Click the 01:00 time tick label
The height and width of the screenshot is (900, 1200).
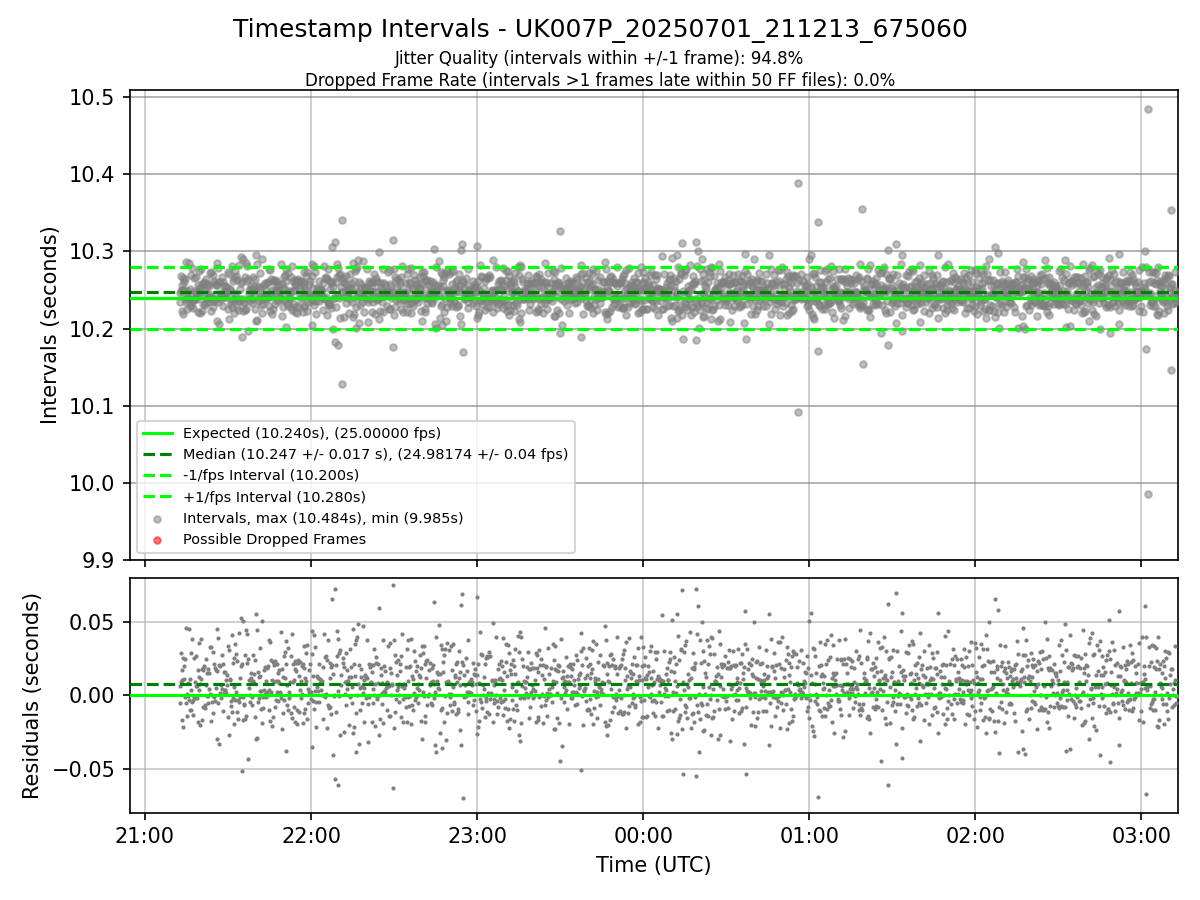(x=809, y=834)
